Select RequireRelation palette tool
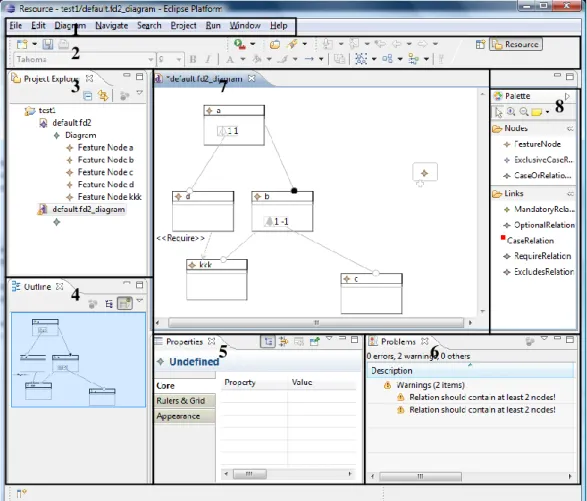587x501 pixels. point(537,256)
